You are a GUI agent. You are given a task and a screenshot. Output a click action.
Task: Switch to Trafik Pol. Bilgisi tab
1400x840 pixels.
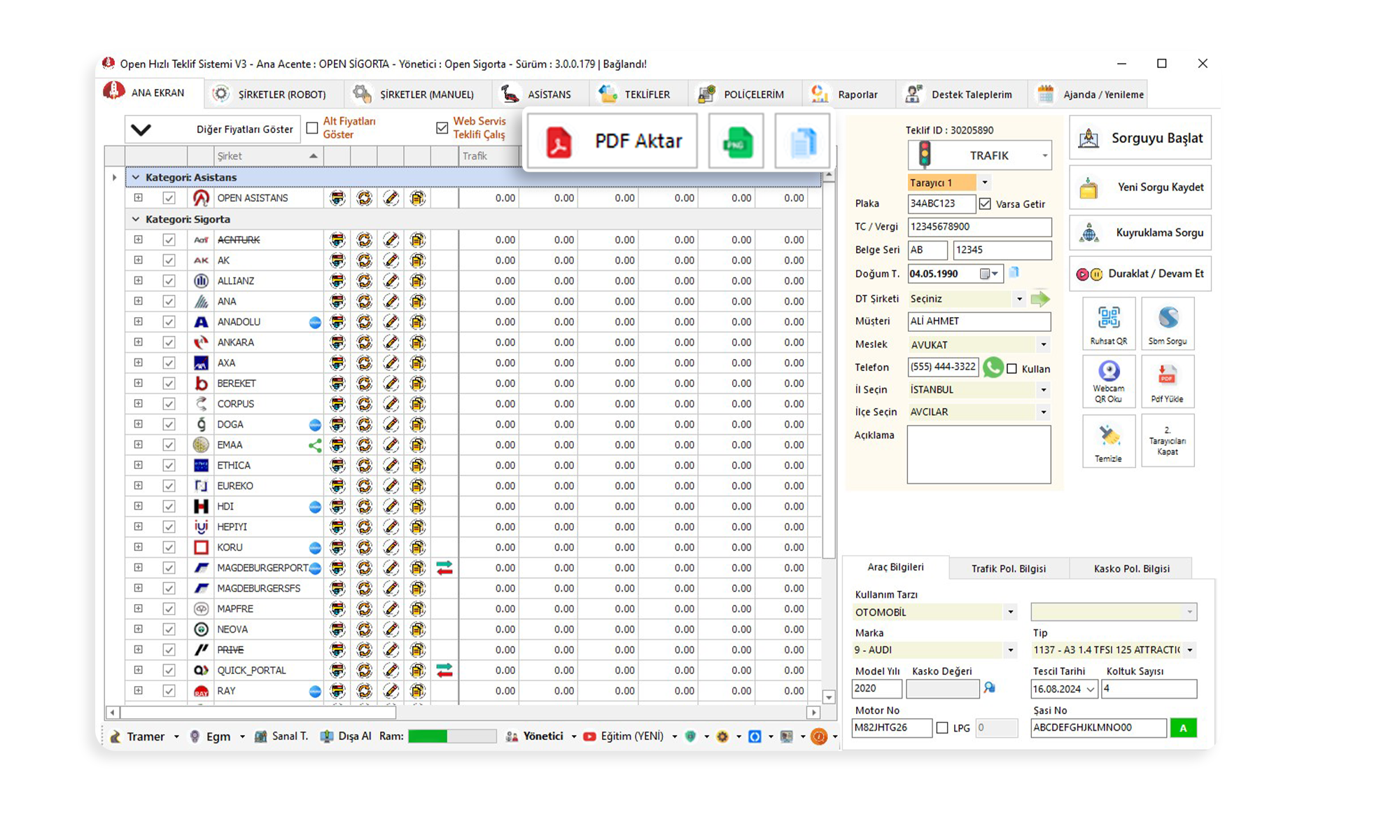[x=1009, y=568]
